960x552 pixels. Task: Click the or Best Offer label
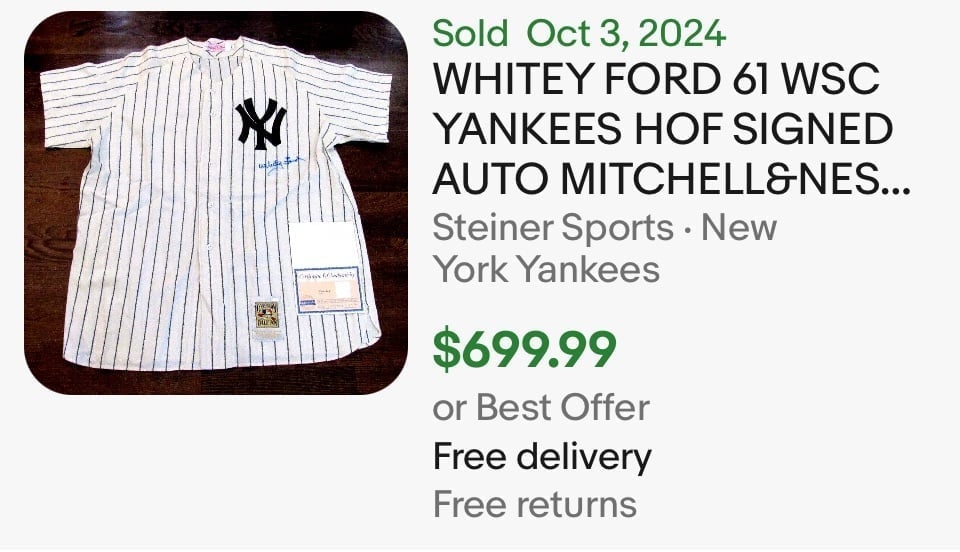click(541, 407)
